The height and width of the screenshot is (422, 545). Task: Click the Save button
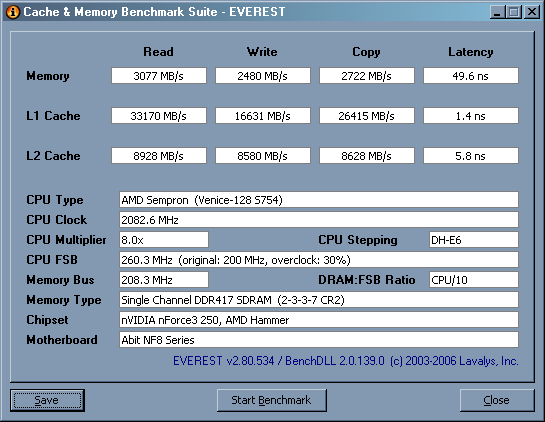47,400
